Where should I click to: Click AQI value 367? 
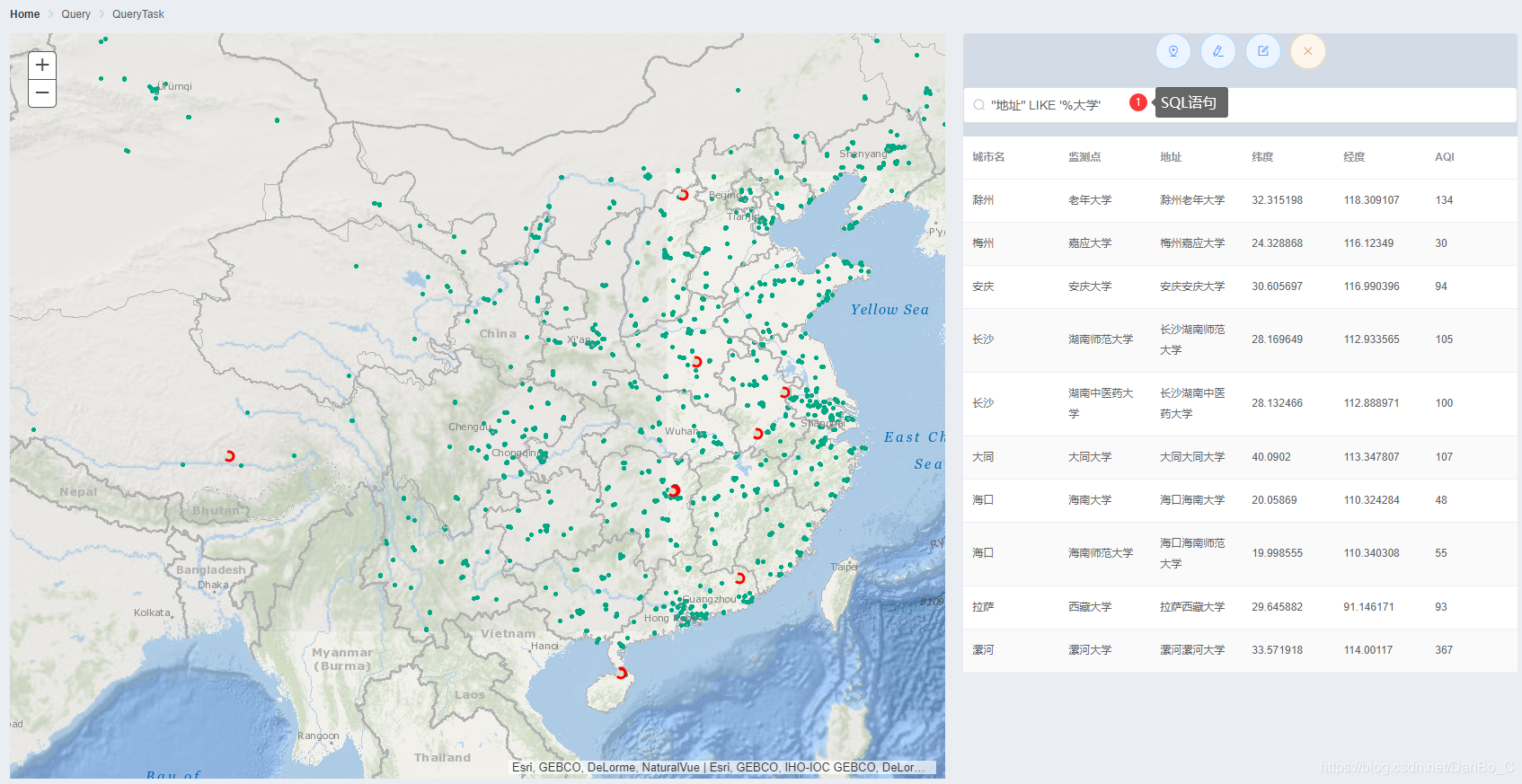point(1444,650)
